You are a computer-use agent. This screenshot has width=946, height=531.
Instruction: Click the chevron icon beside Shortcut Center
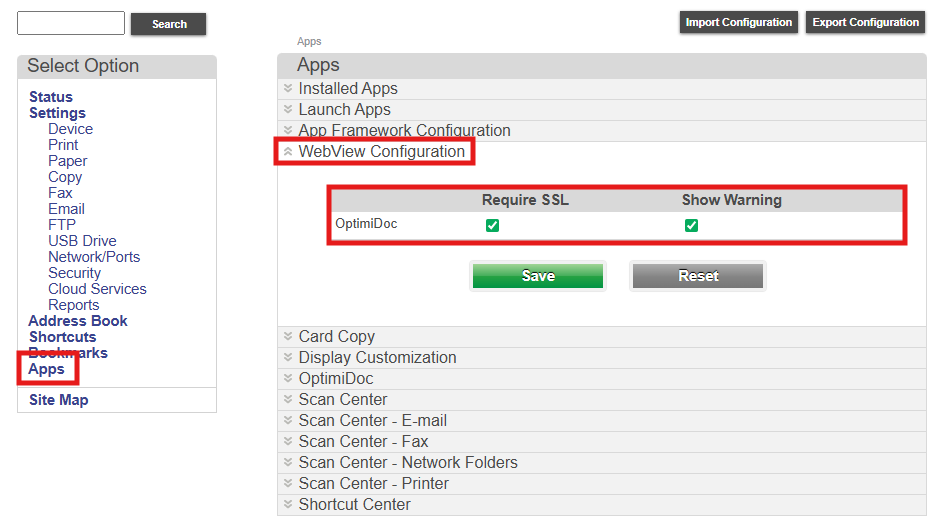point(288,505)
